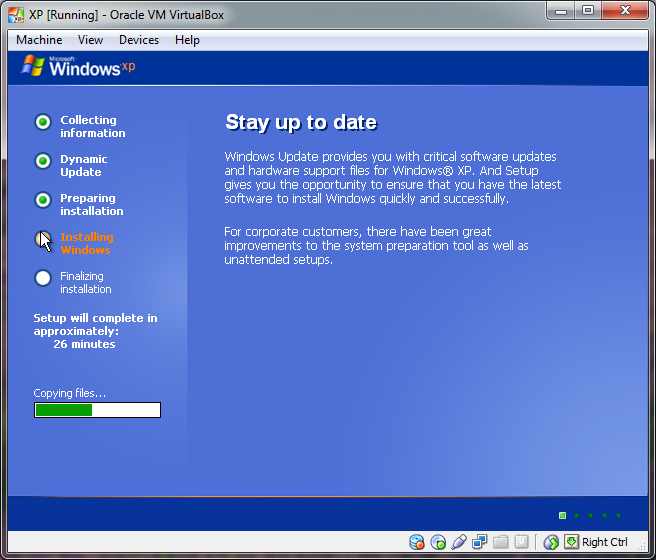Click the Collecting information step indicator

click(x=43, y=122)
